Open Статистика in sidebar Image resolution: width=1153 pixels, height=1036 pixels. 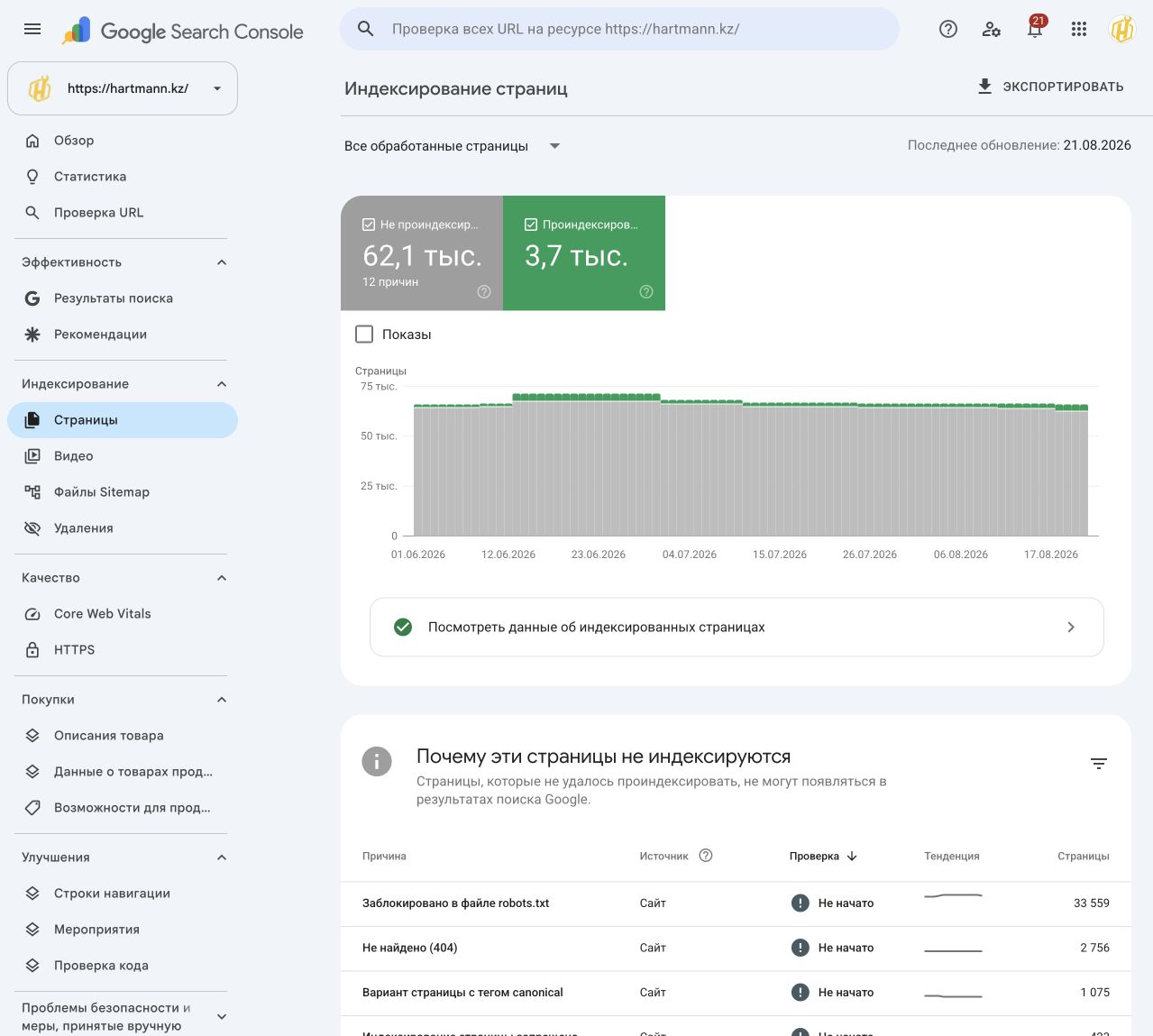[123, 177]
